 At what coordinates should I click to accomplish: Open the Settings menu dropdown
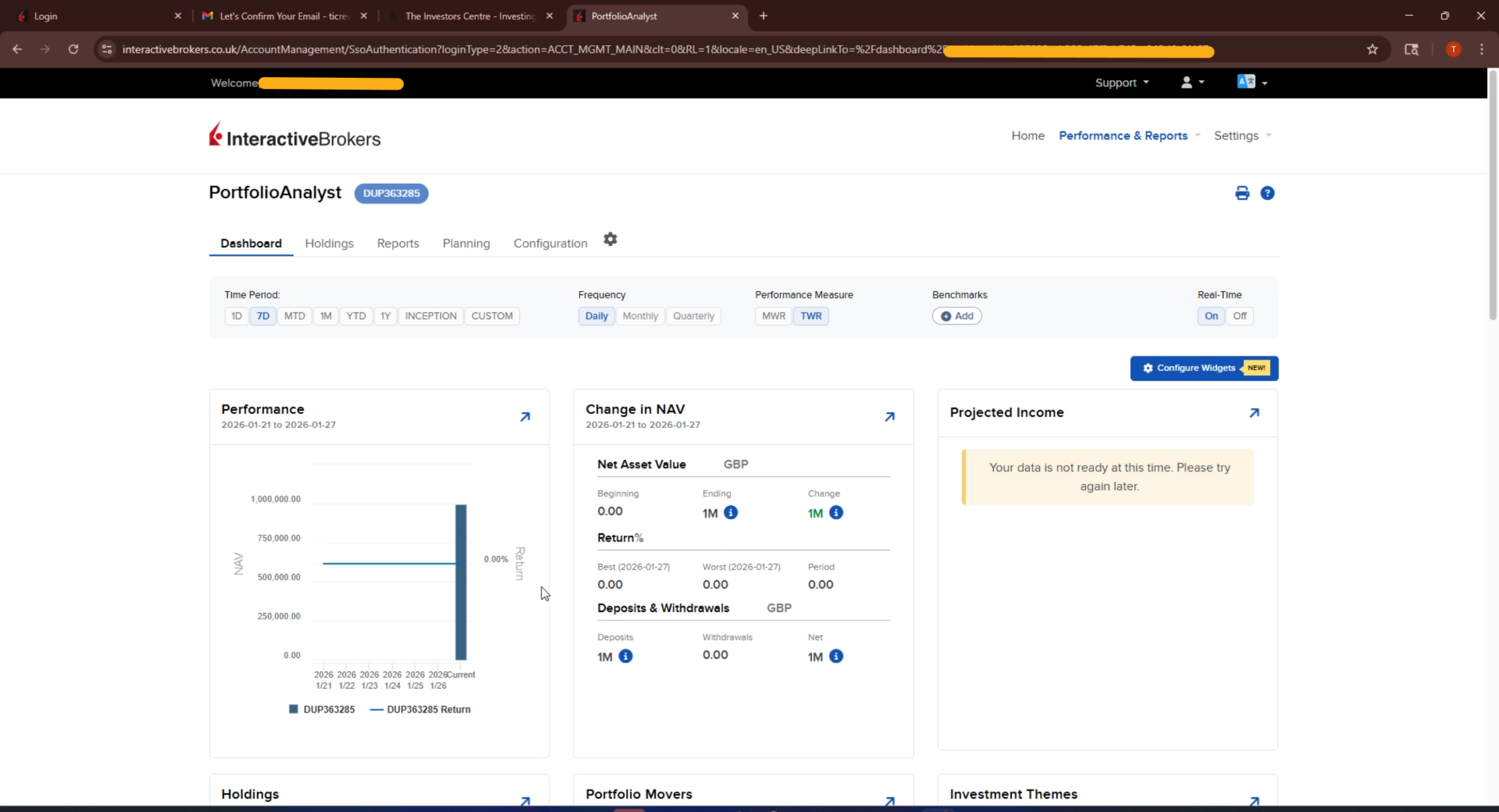pyautogui.click(x=1242, y=136)
